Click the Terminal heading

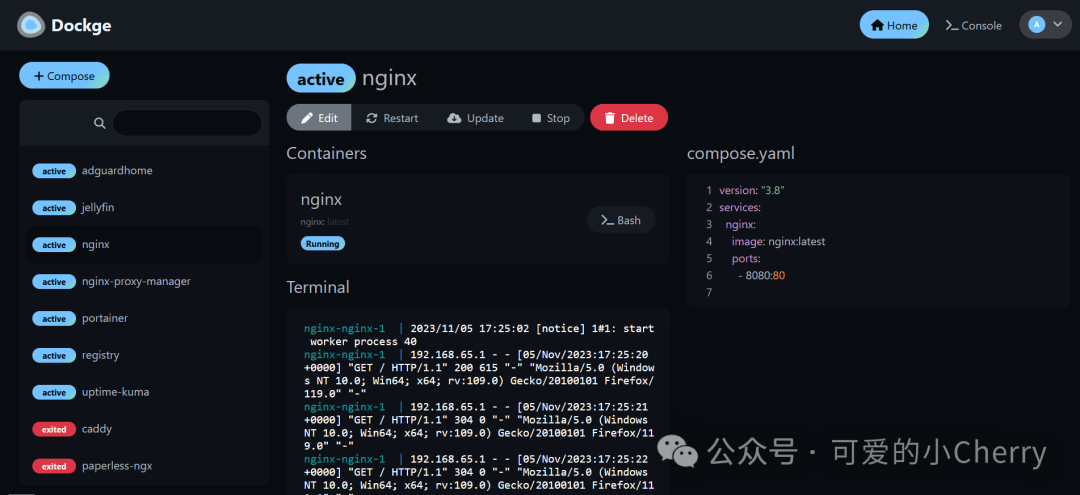(x=318, y=286)
